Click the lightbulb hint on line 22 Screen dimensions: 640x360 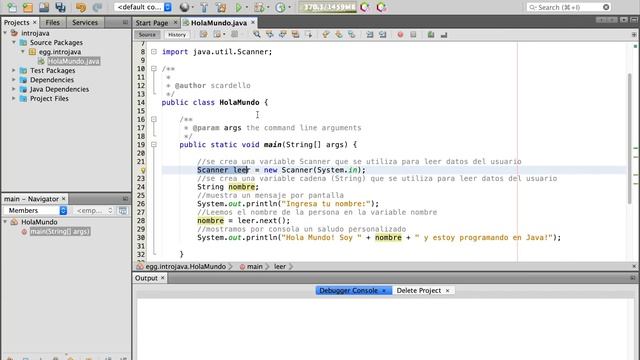point(143,170)
